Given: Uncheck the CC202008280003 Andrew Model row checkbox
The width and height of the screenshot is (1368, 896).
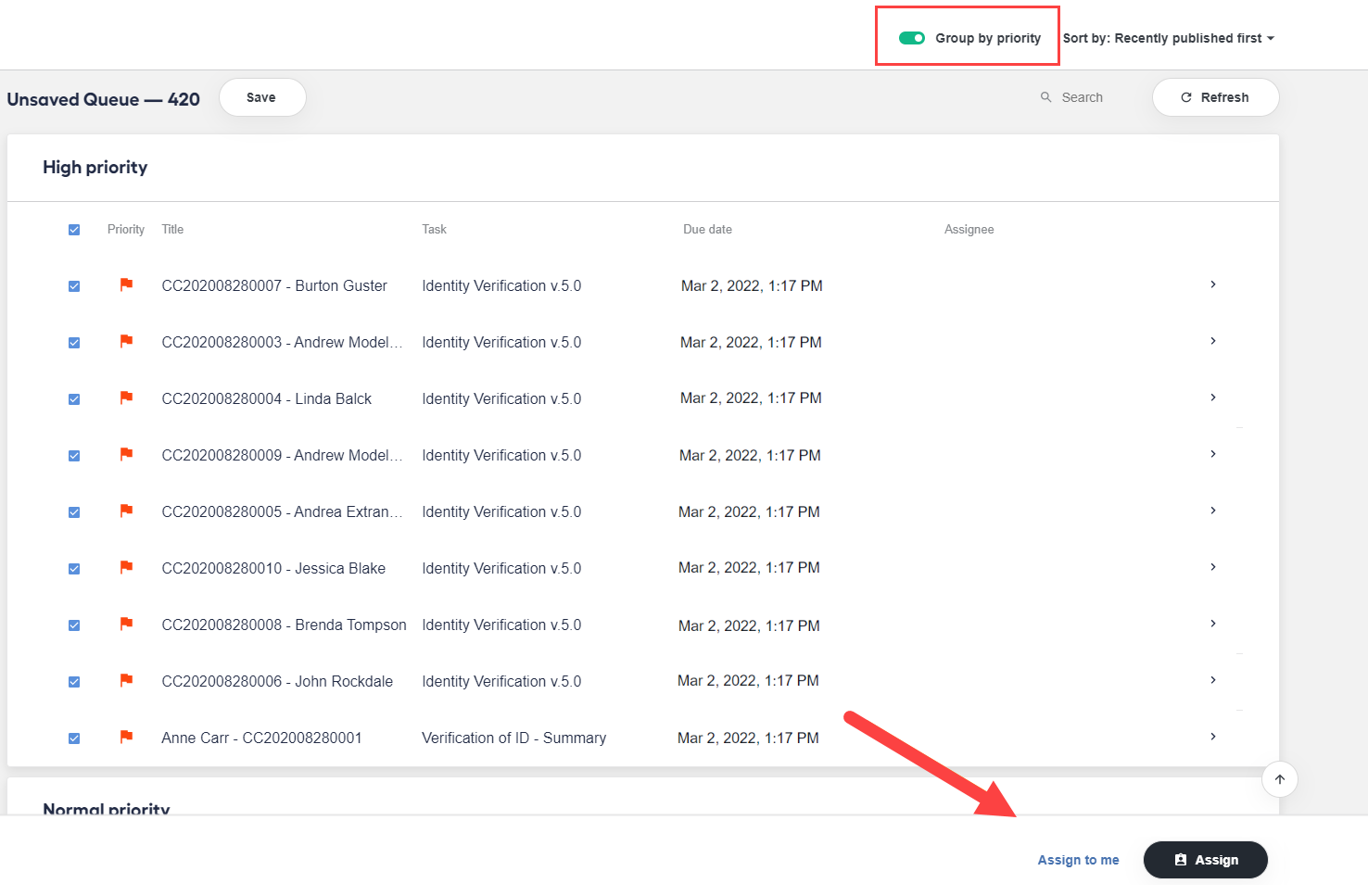Looking at the screenshot, I should click(74, 343).
